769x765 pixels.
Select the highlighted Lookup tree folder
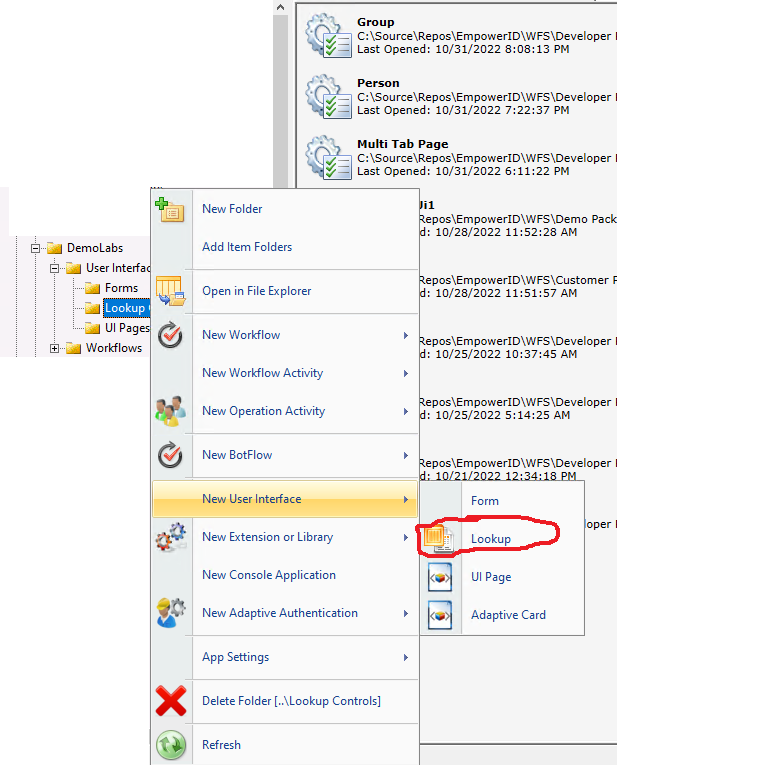click(126, 308)
